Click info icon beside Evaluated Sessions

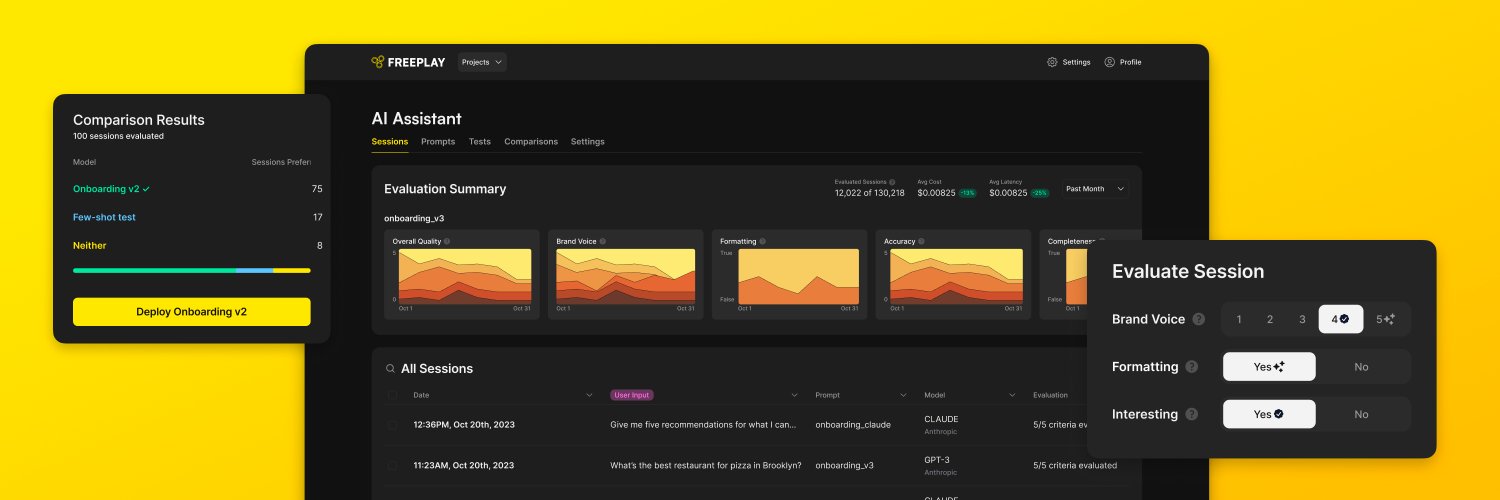tap(892, 182)
